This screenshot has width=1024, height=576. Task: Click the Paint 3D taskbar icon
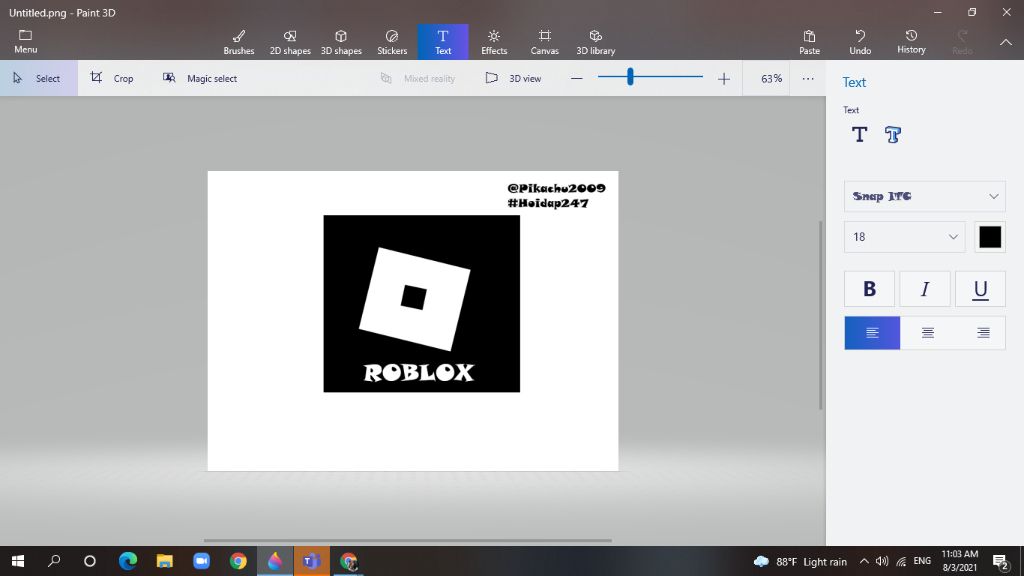(x=275, y=561)
